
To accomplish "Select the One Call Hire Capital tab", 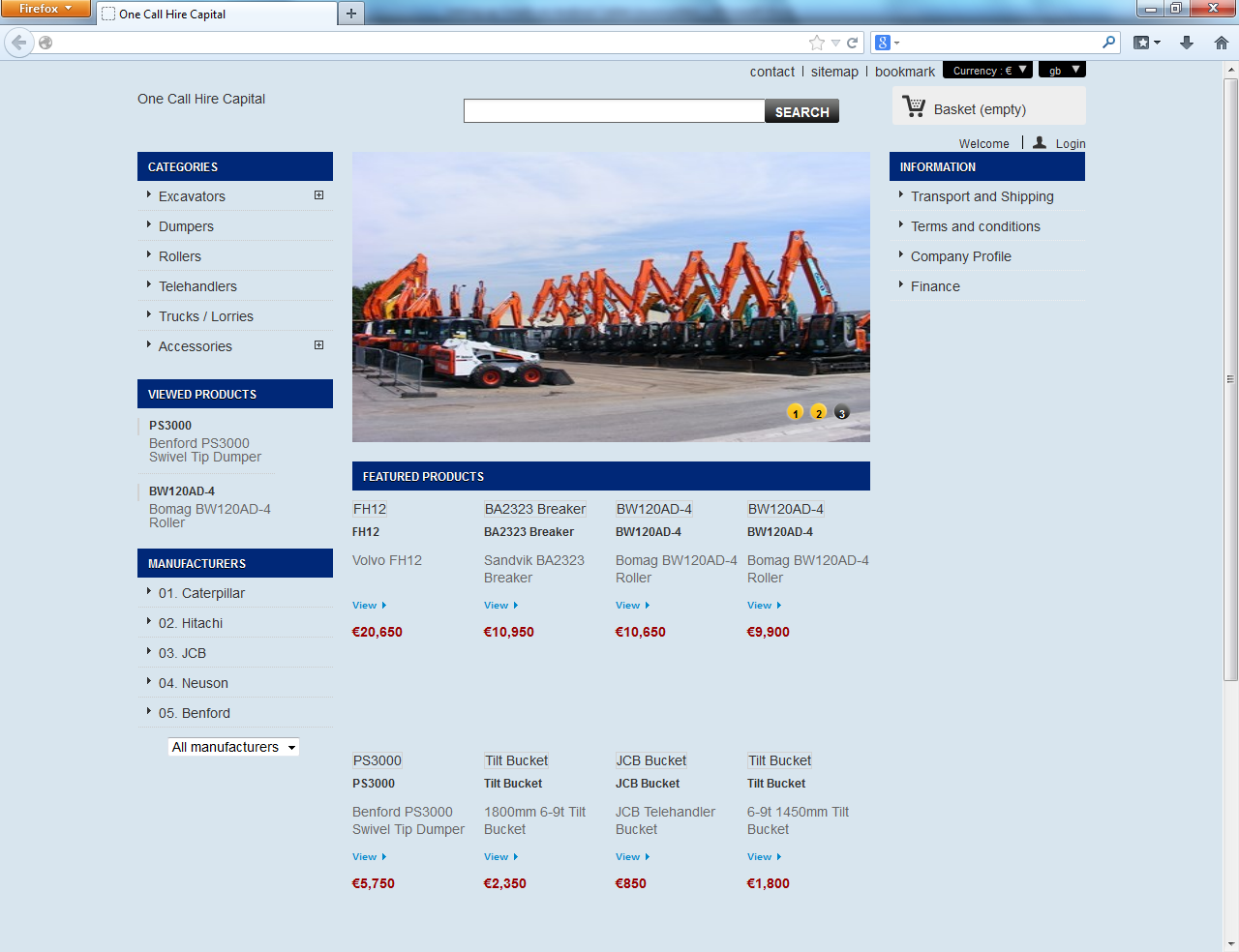I will [217, 14].
